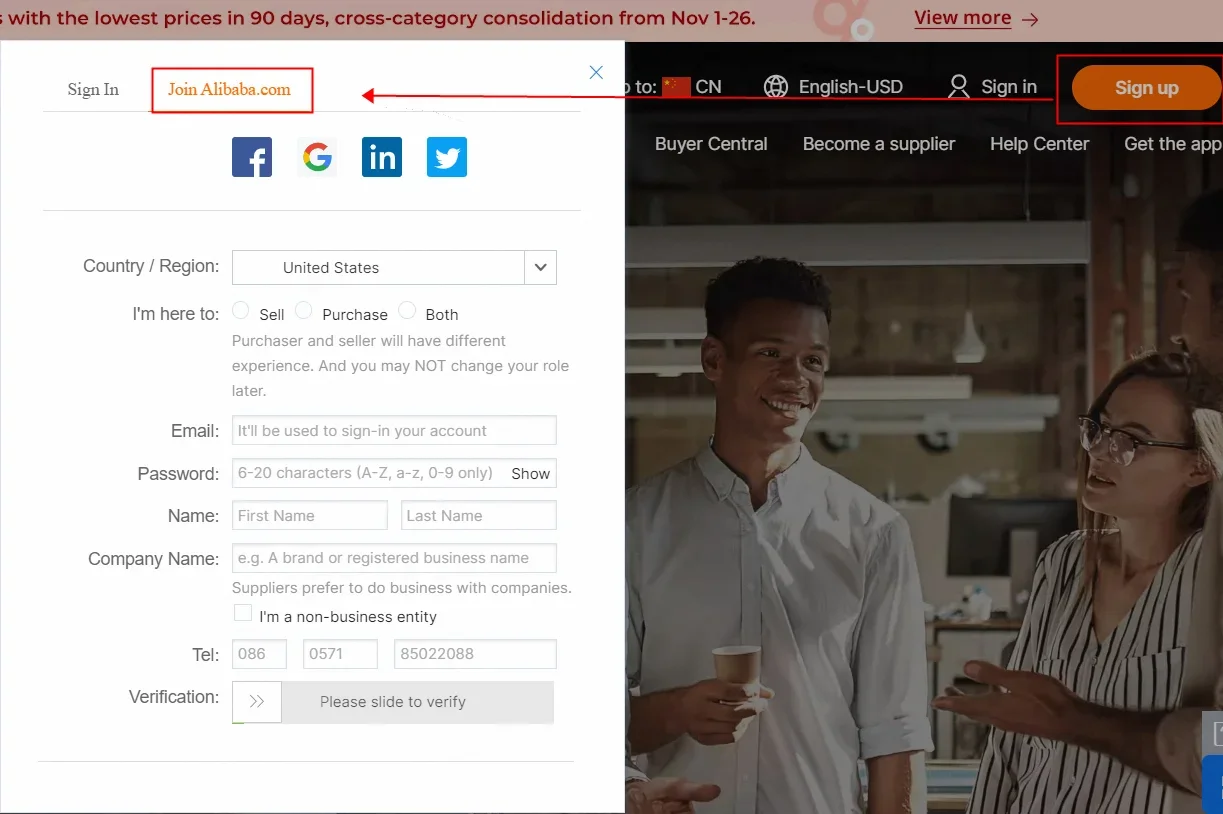Check I'm a non-business entity
Image resolution: width=1223 pixels, height=814 pixels.
click(242, 612)
